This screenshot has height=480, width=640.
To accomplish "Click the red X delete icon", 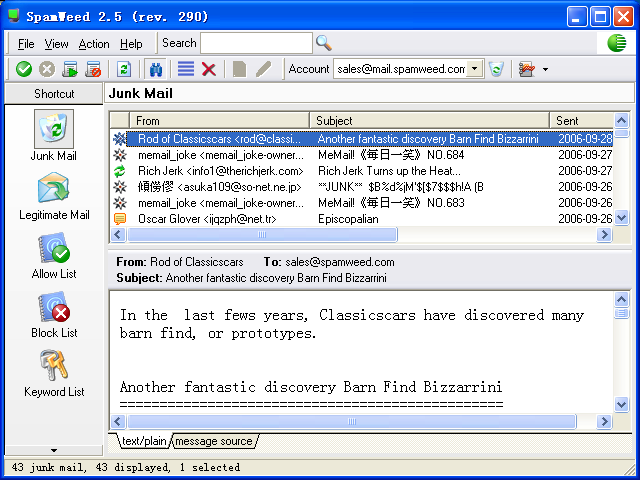I will click(209, 69).
